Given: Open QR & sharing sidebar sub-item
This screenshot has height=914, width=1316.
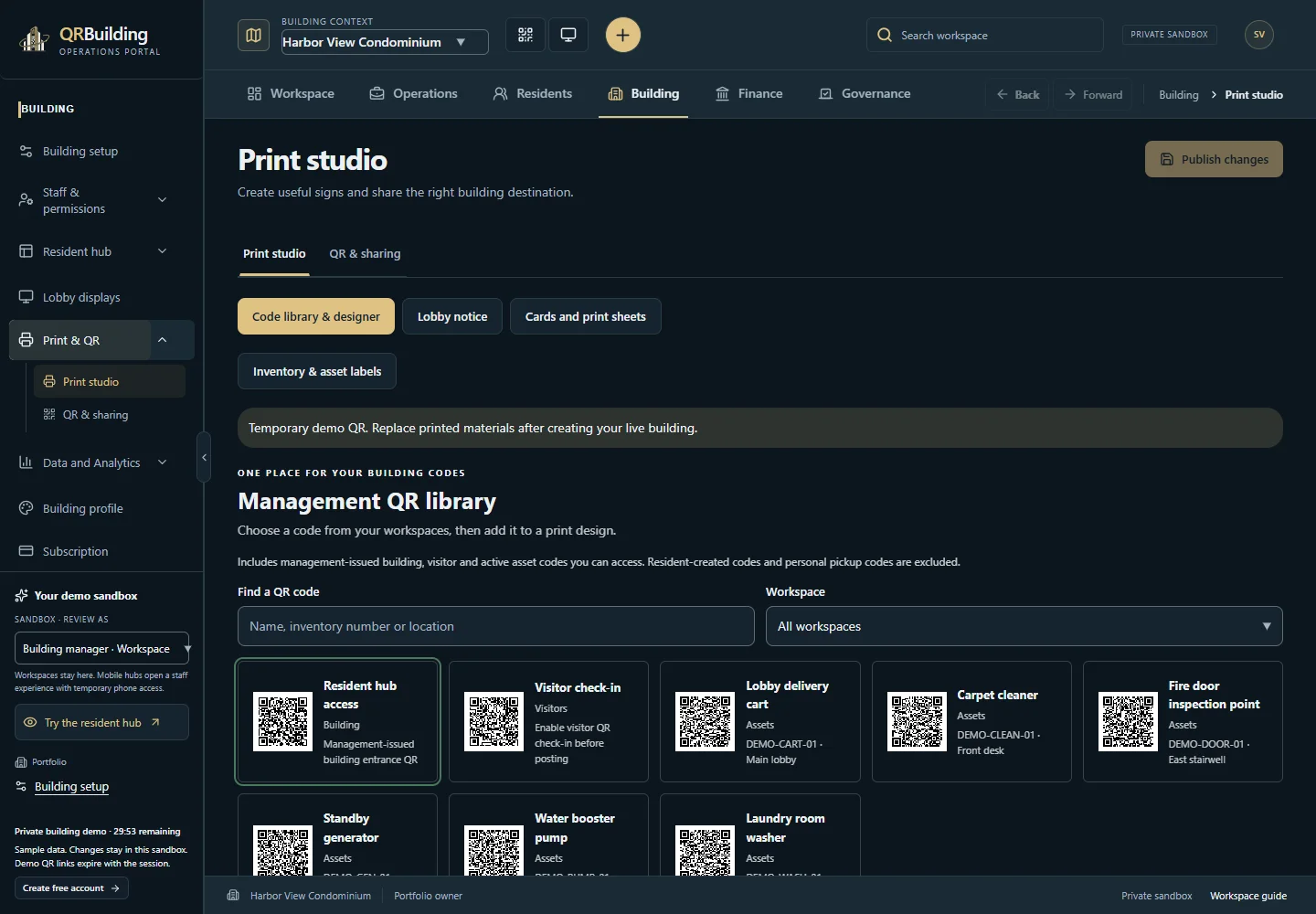Looking at the screenshot, I should tap(110, 415).
